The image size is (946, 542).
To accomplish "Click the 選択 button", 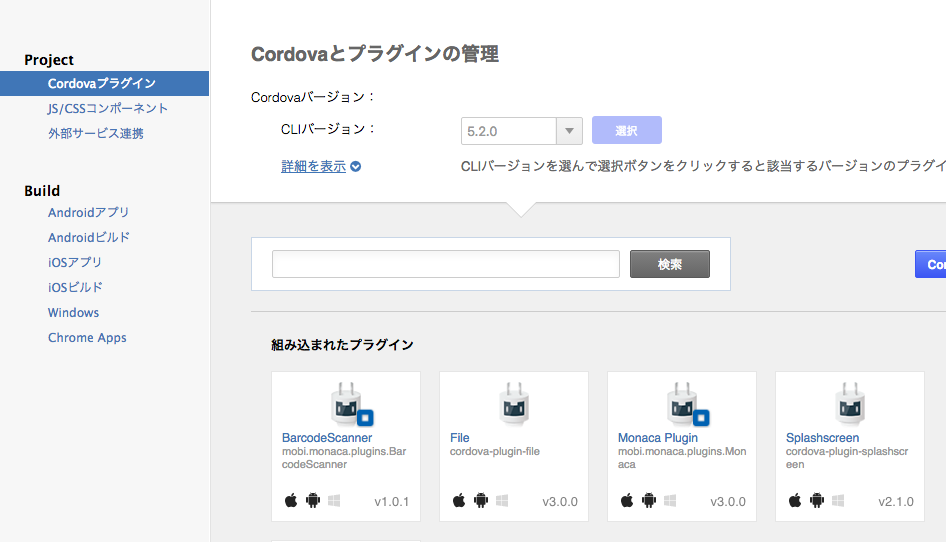I will point(626,130).
